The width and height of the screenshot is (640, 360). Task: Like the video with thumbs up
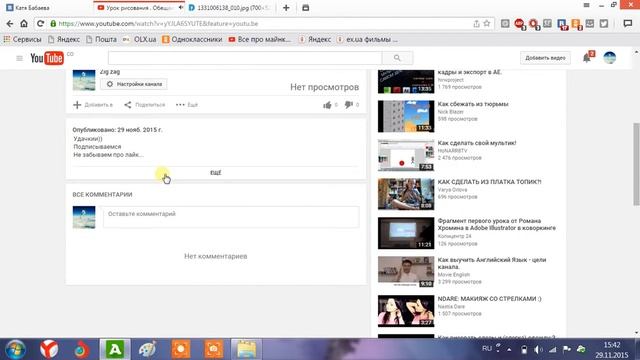[327, 105]
